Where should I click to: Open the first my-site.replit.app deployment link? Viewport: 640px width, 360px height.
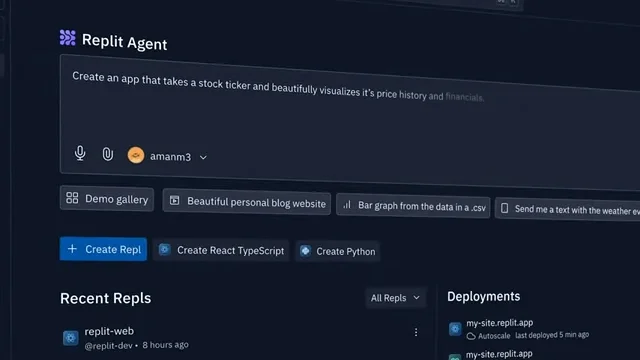(x=500, y=323)
